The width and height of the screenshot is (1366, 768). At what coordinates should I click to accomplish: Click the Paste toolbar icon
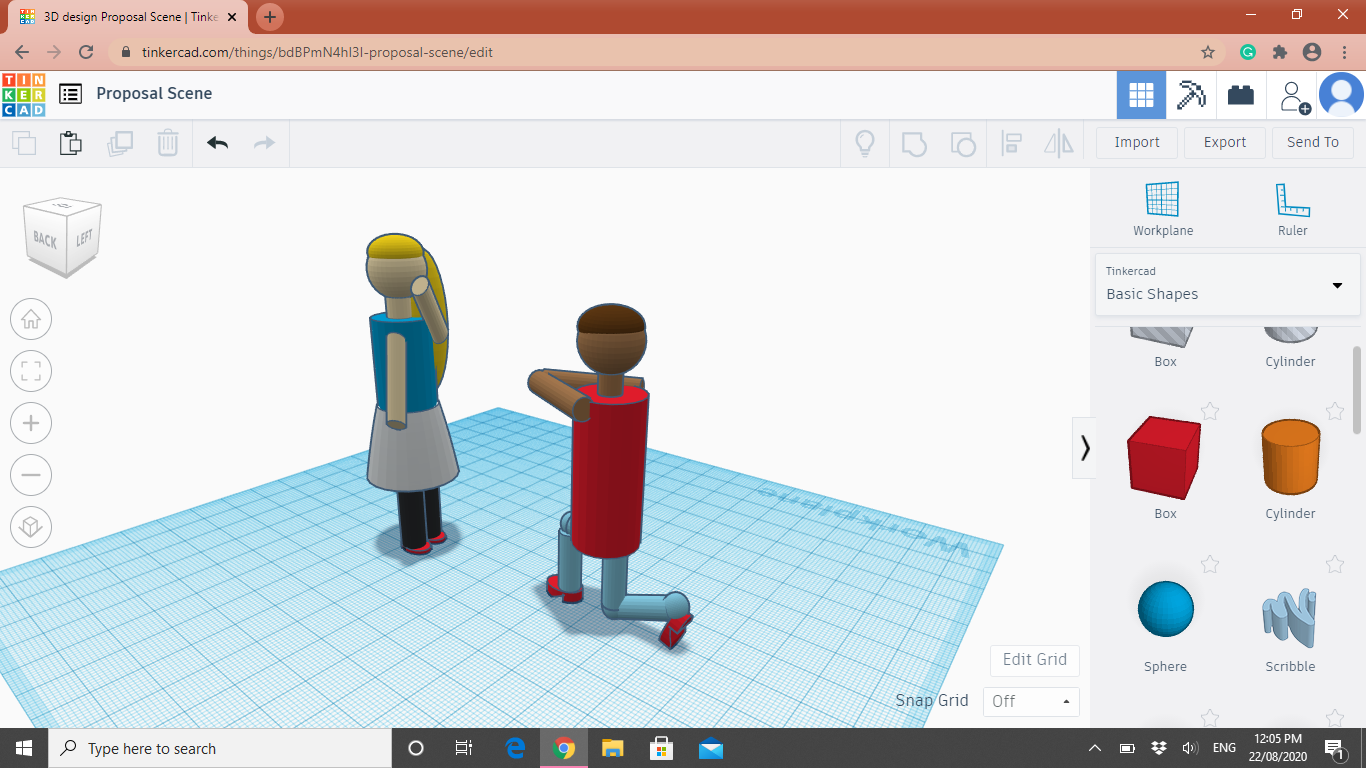pyautogui.click(x=71, y=143)
